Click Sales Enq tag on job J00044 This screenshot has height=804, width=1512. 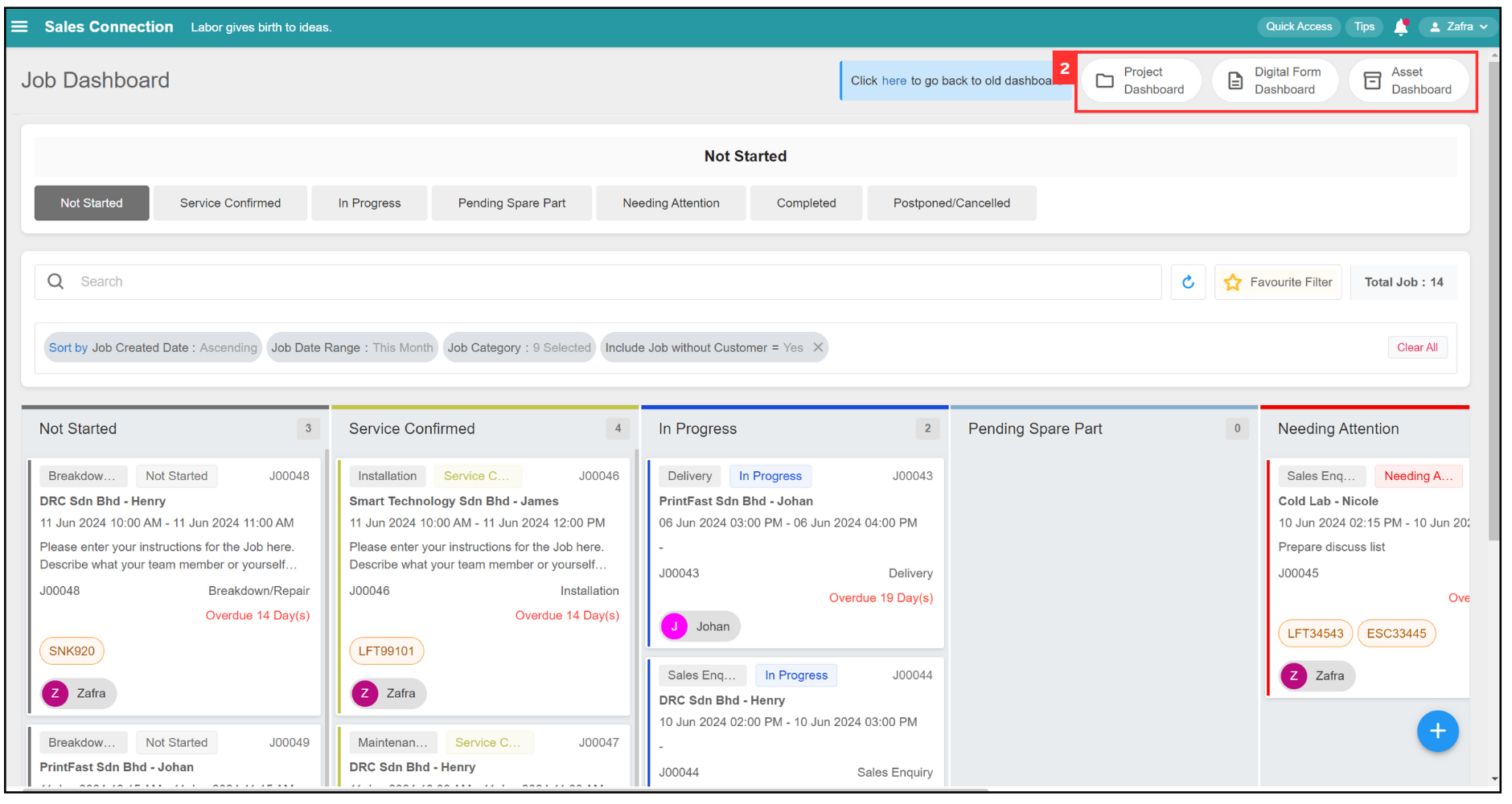(x=701, y=675)
